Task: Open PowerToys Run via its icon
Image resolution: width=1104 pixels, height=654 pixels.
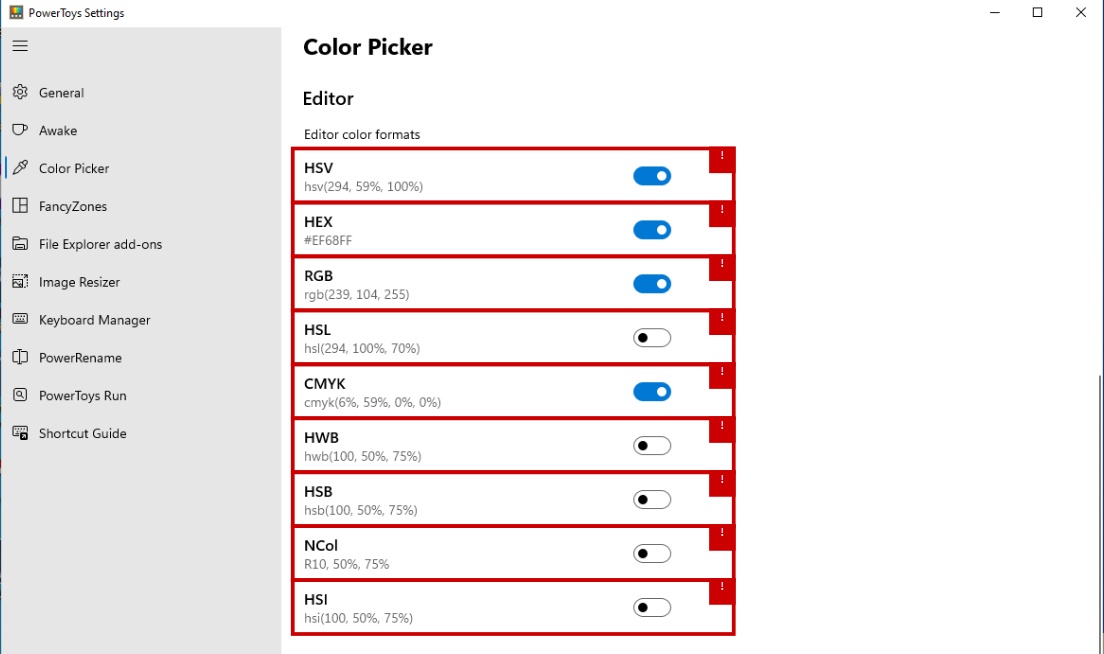Action: (x=21, y=395)
